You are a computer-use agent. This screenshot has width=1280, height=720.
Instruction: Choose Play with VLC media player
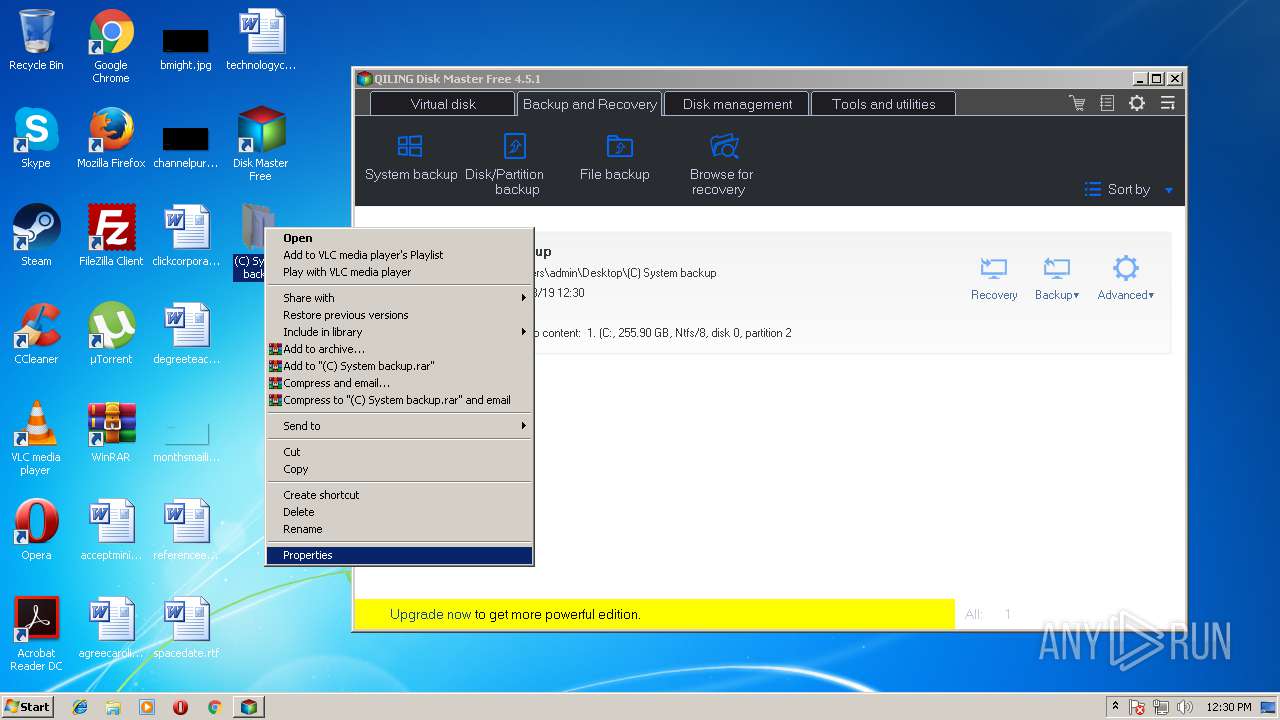tap(399, 272)
